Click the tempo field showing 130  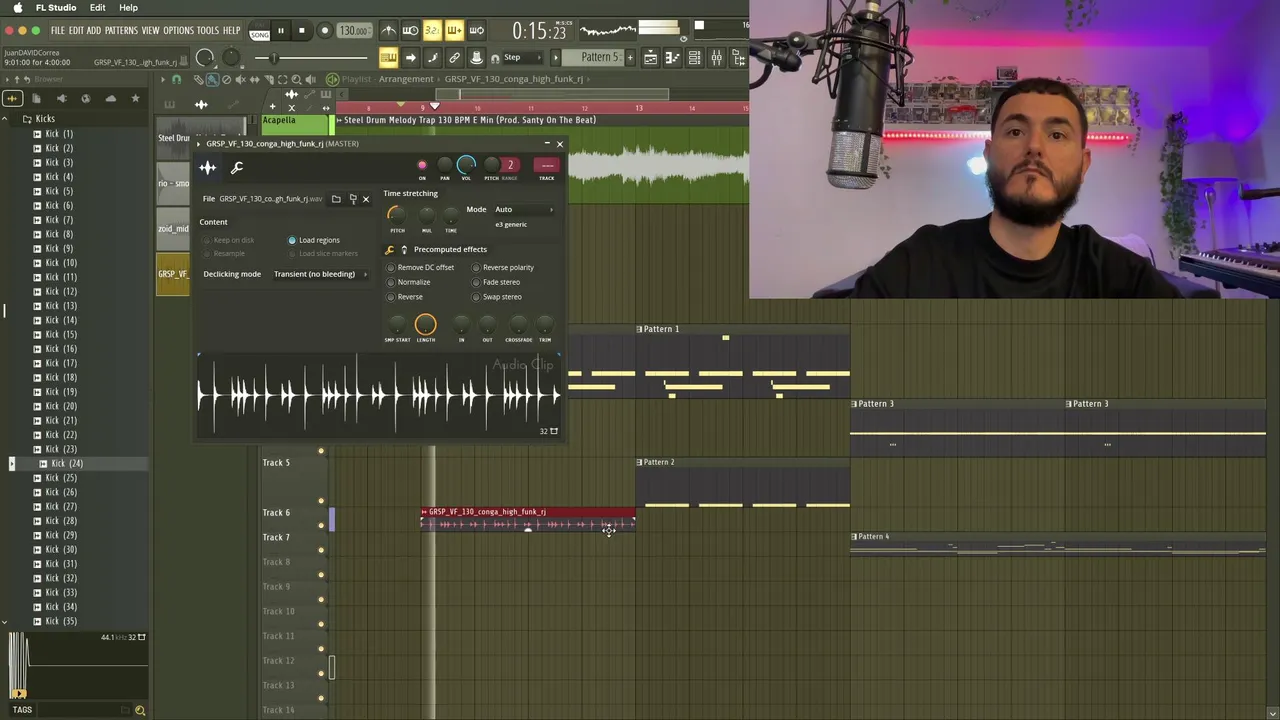(x=354, y=31)
